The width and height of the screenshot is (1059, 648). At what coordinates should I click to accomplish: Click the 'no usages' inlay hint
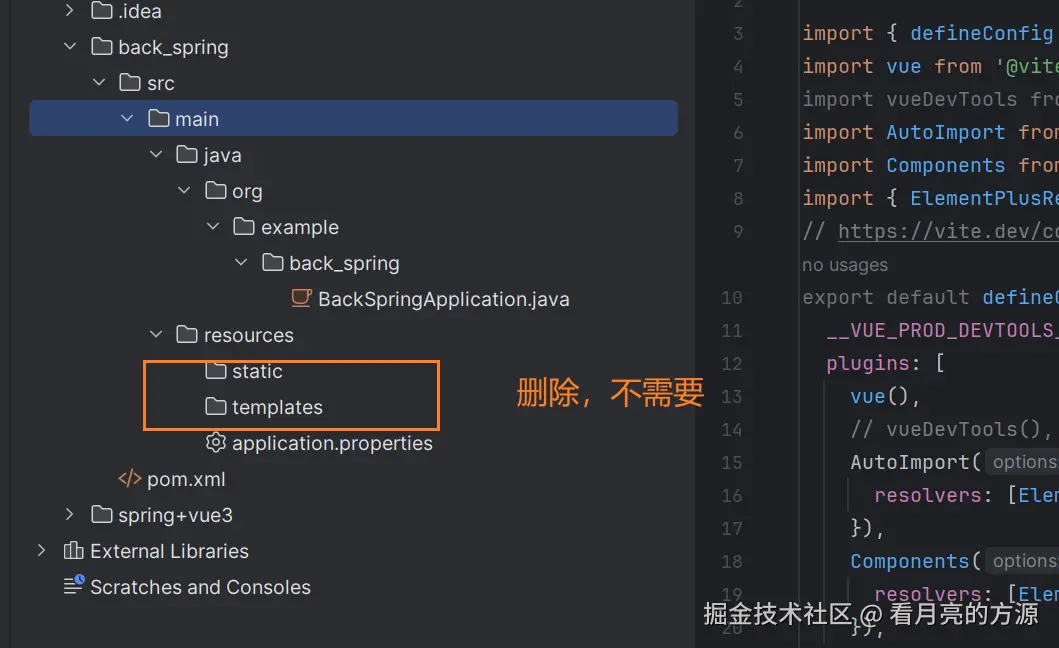pos(844,265)
